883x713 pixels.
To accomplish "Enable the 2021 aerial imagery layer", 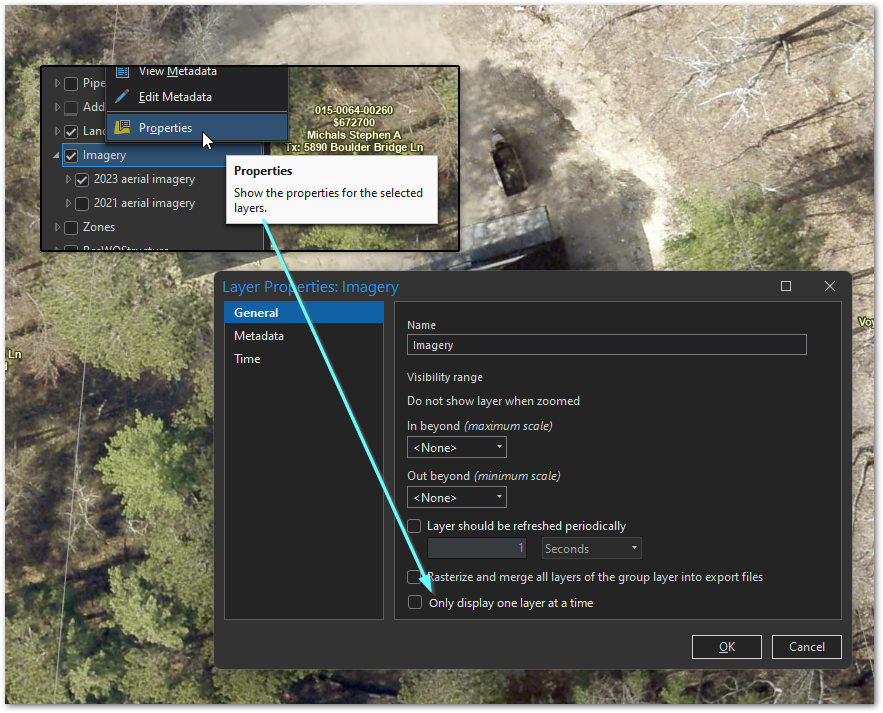I will pos(81,203).
